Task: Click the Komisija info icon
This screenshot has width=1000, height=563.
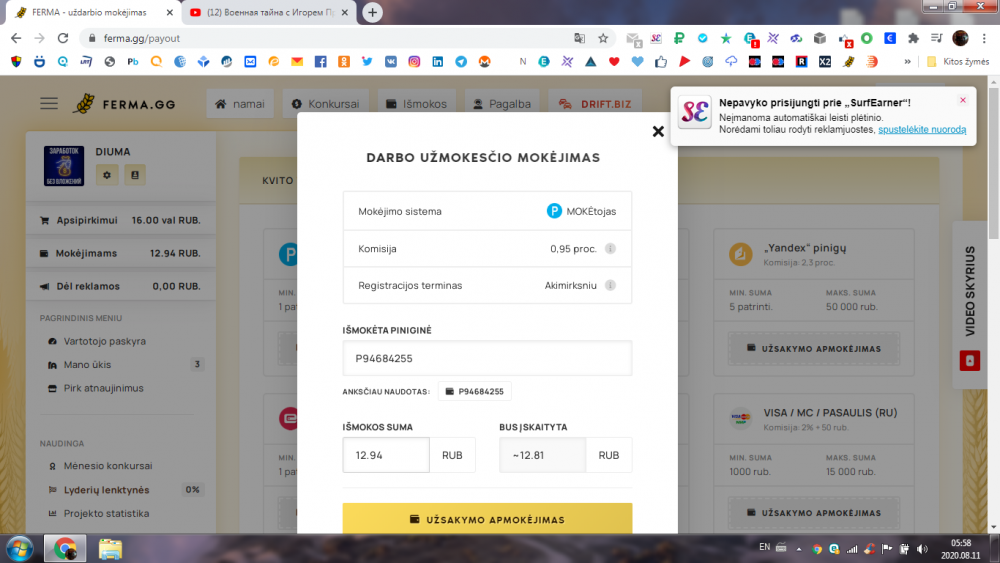Action: tap(610, 249)
